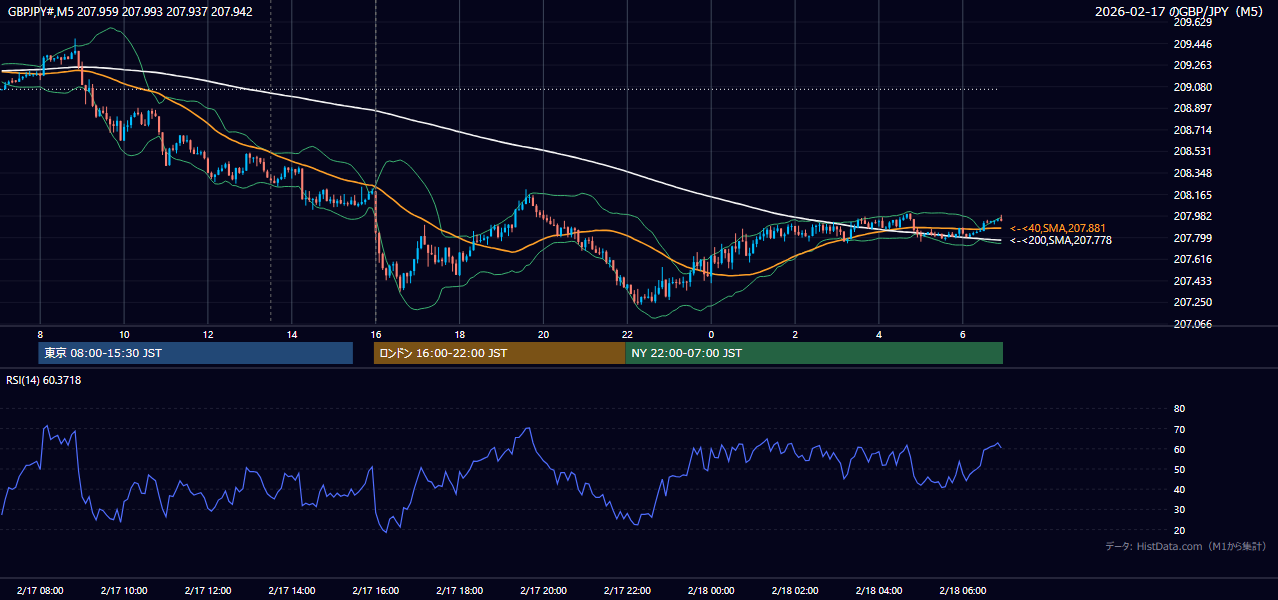Click the 207.982 price axis label
The image size is (1278, 600).
click(x=1192, y=216)
